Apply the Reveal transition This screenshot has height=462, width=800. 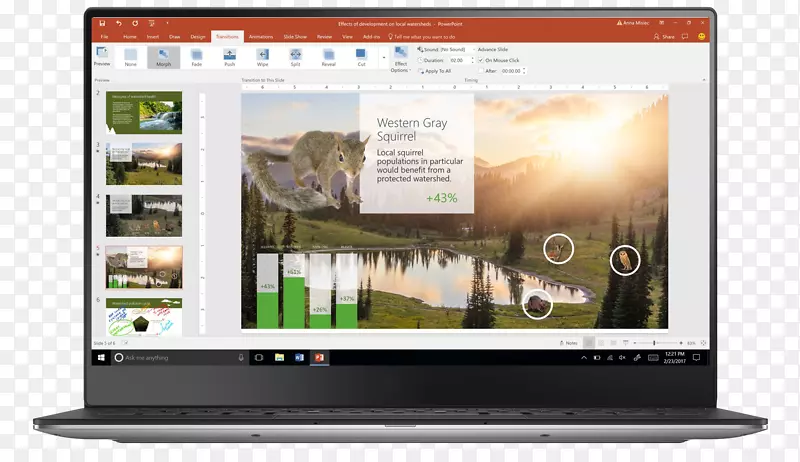pos(328,57)
